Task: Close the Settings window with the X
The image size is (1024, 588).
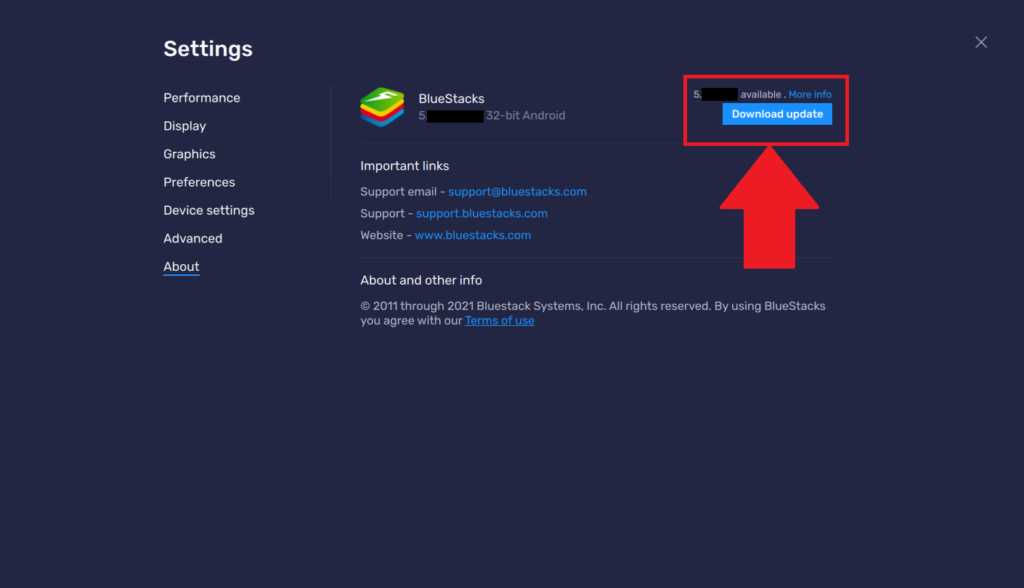Action: point(981,42)
